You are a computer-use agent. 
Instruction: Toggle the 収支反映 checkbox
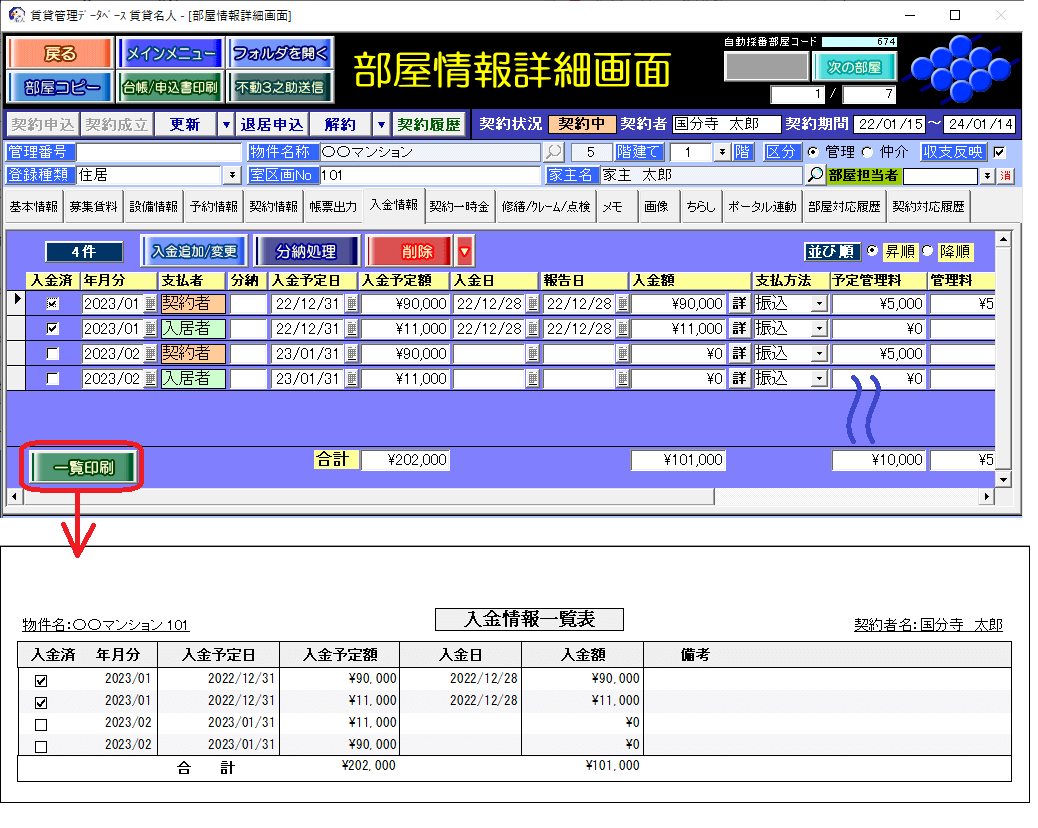pos(999,153)
